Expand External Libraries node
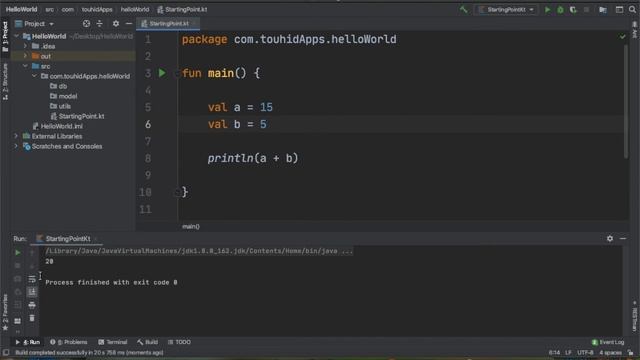 (x=16, y=136)
